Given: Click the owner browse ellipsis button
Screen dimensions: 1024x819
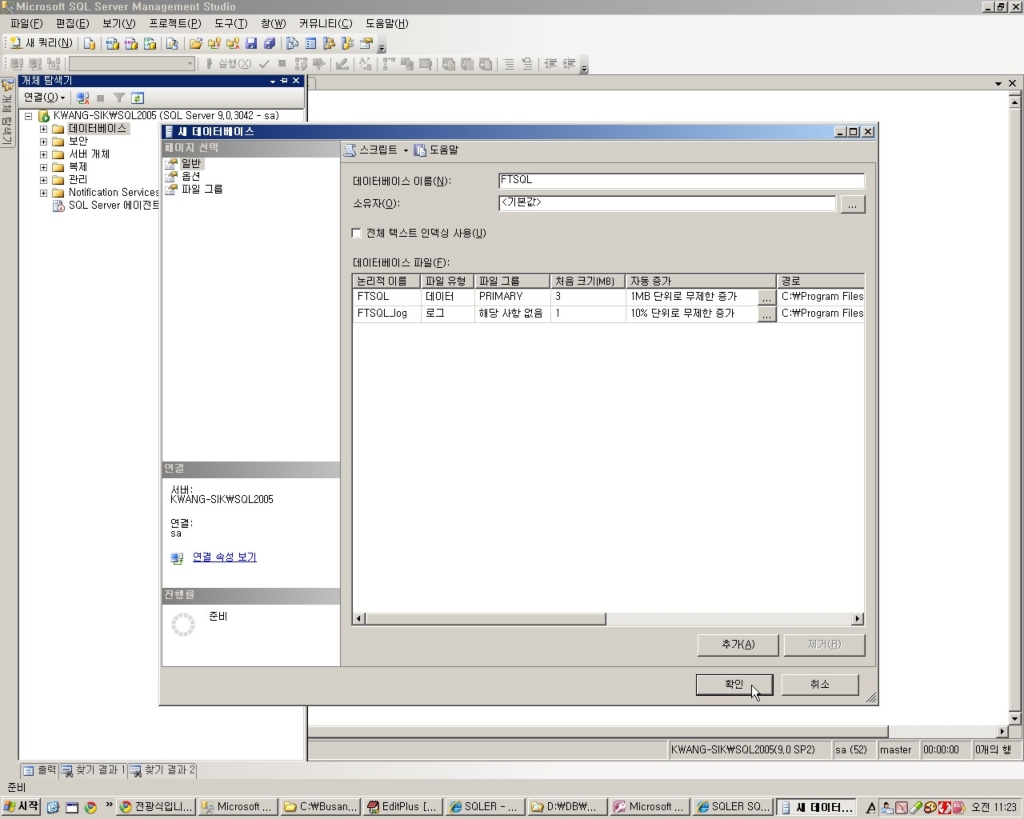Looking at the screenshot, I should click(852, 204).
